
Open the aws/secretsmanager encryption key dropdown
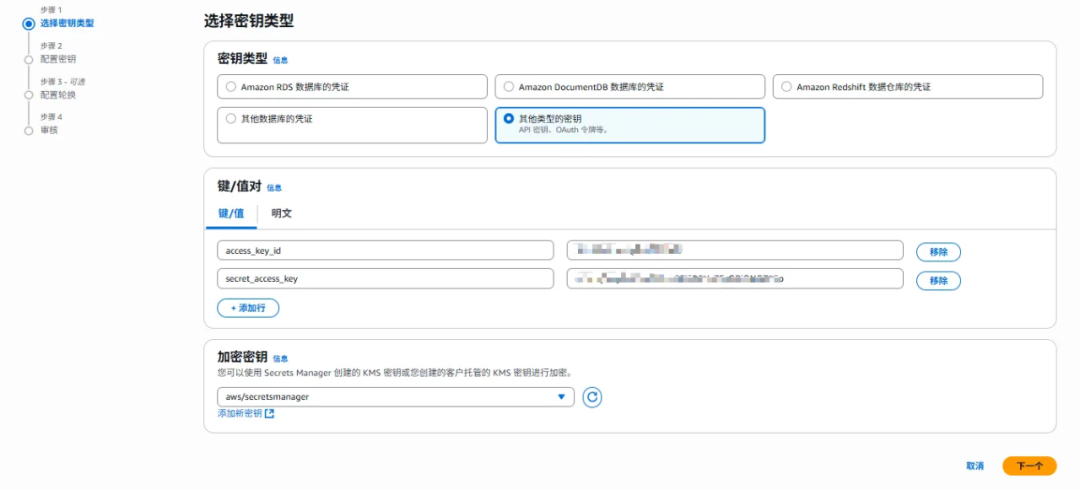(395, 397)
